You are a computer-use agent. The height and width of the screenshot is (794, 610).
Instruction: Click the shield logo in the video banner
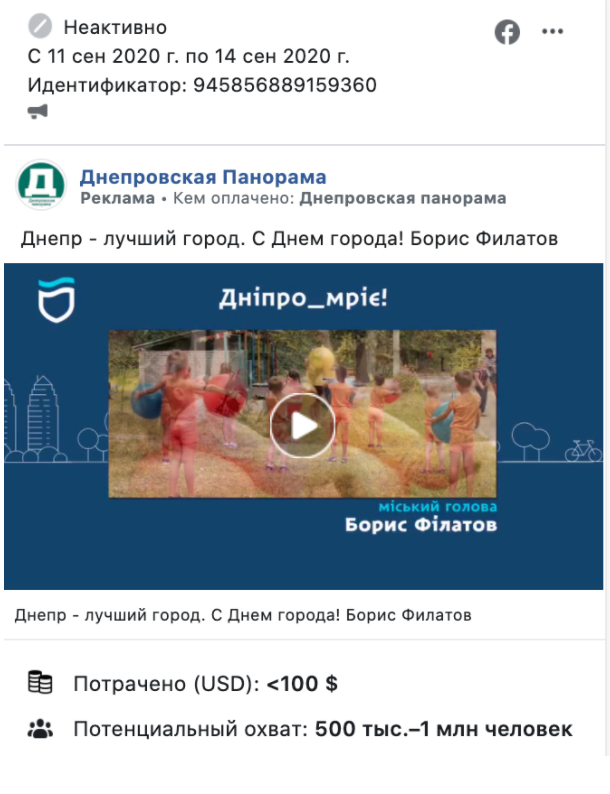tap(56, 300)
